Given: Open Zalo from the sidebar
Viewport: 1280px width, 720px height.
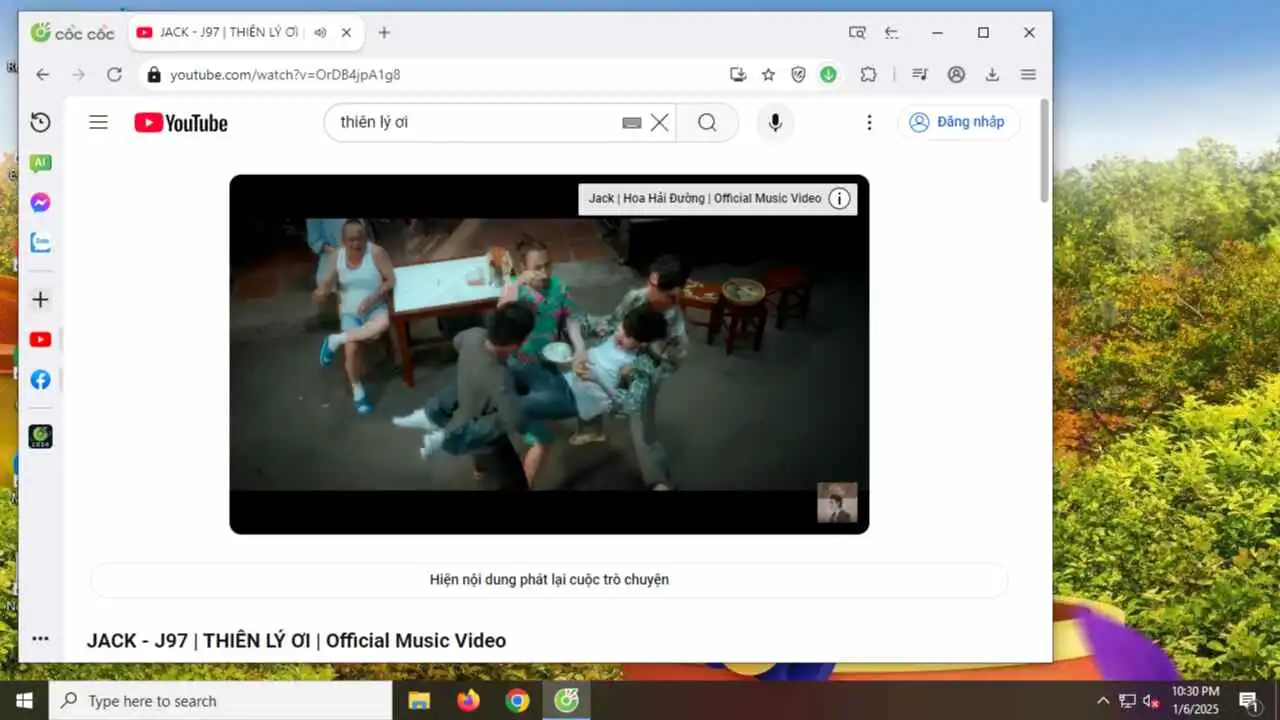Looking at the screenshot, I should (40, 243).
